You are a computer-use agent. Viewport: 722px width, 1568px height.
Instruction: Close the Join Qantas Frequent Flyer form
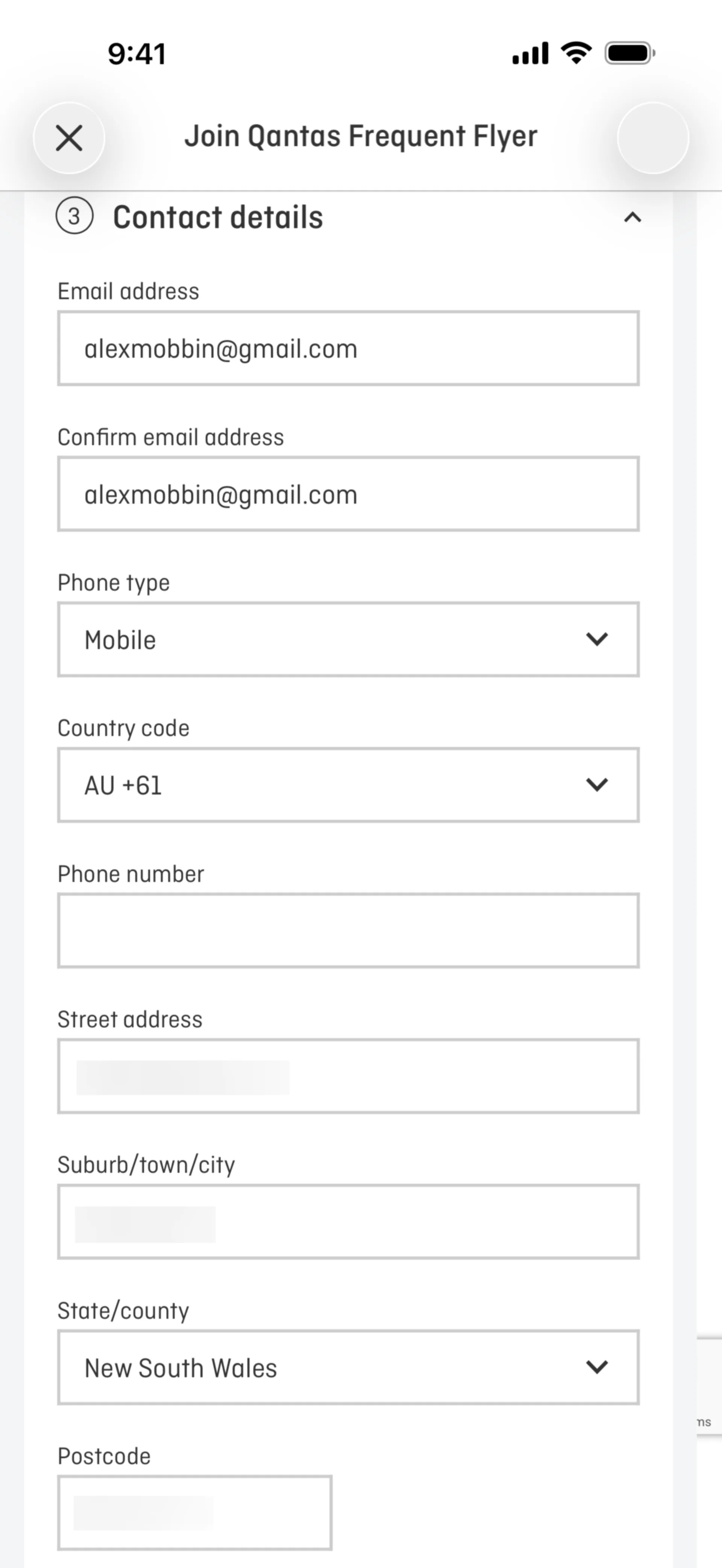click(69, 138)
